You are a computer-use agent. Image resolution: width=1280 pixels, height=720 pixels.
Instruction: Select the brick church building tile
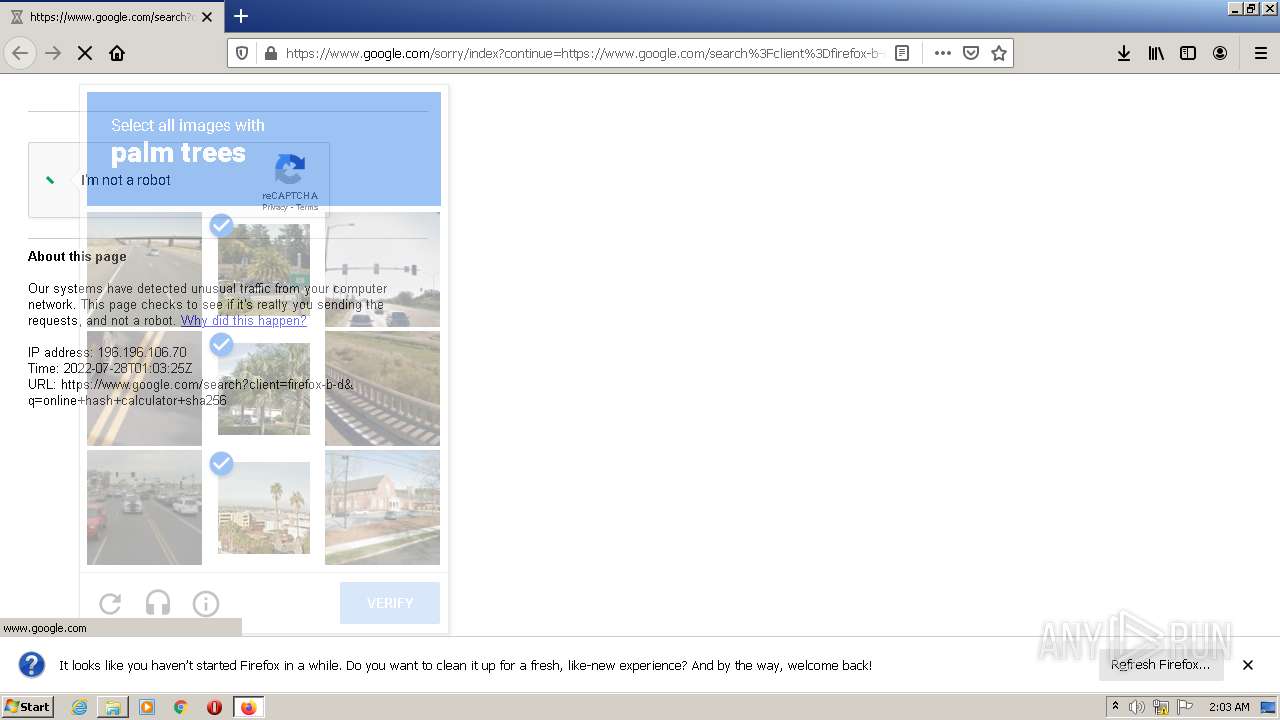[382, 507]
